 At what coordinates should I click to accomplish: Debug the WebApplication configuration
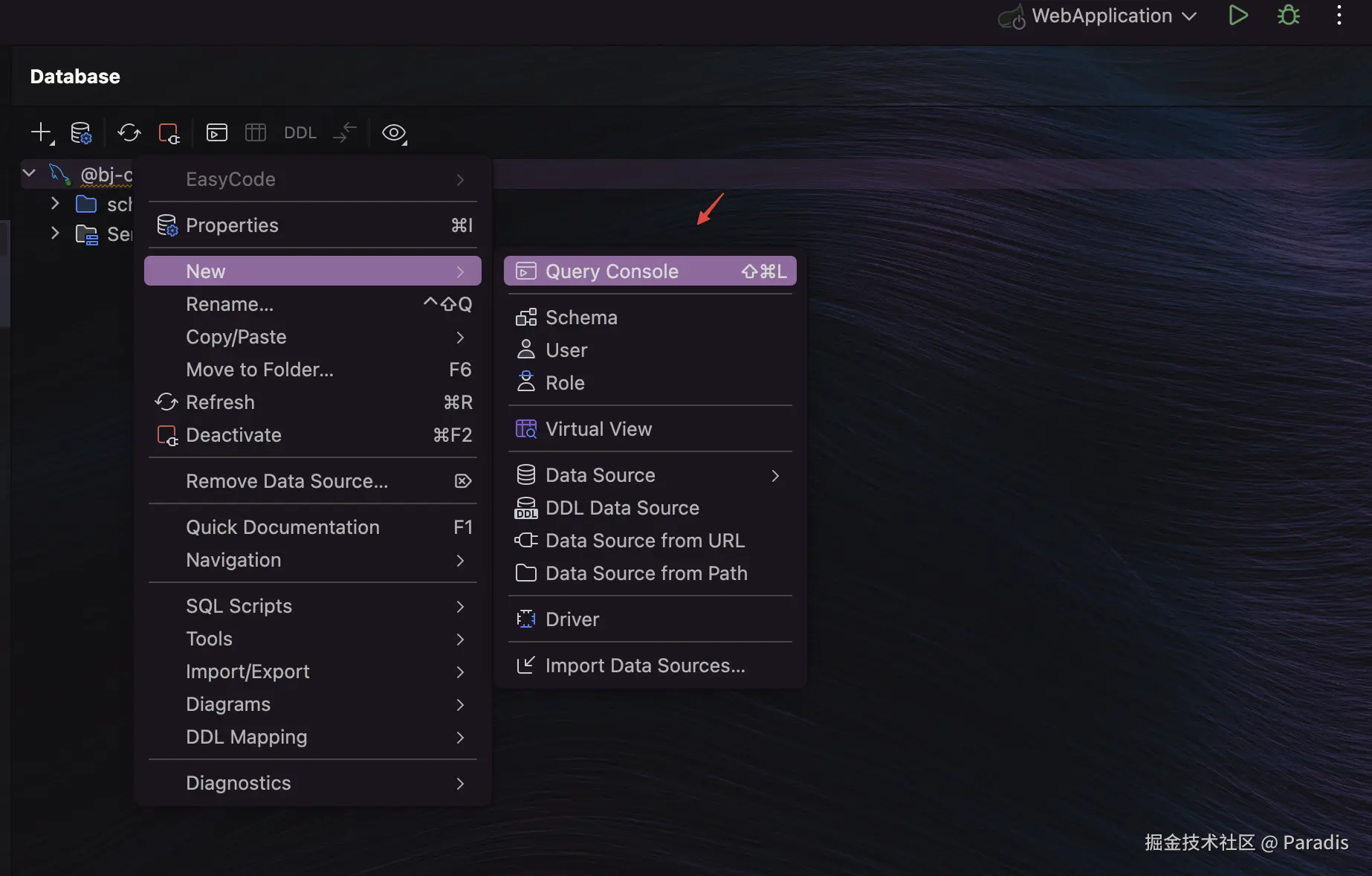tap(1289, 16)
